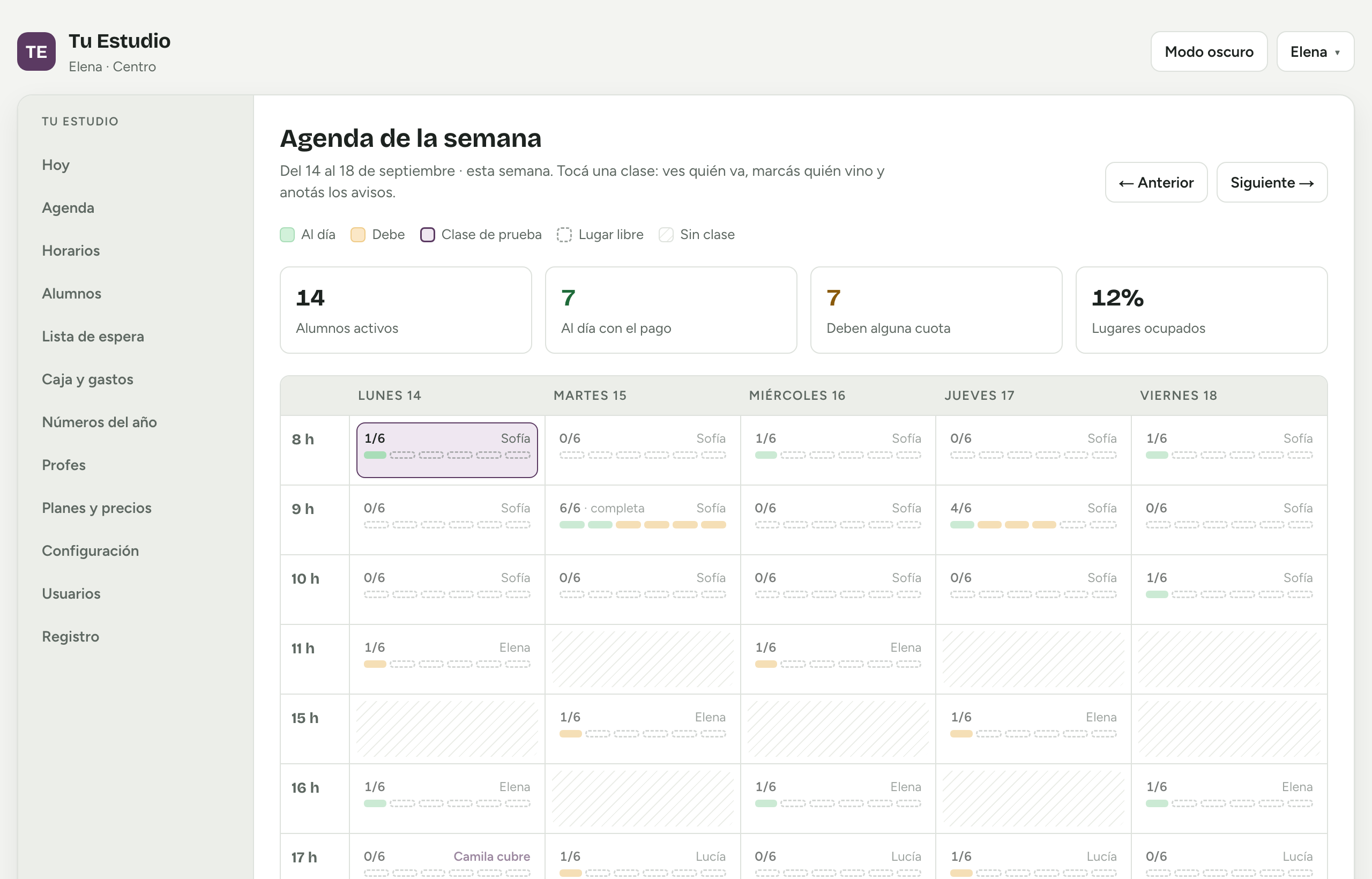Open the Elena user dropdown
This screenshot has width=1372, height=879.
(1315, 51)
